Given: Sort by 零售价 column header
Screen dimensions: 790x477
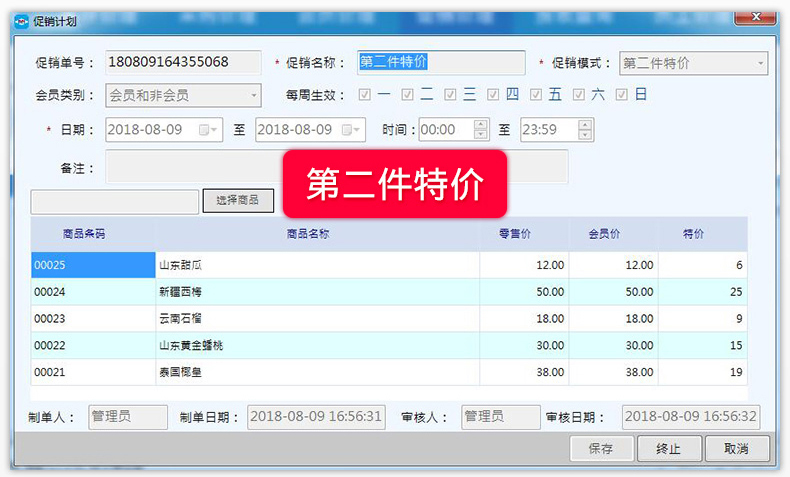Looking at the screenshot, I should [524, 234].
